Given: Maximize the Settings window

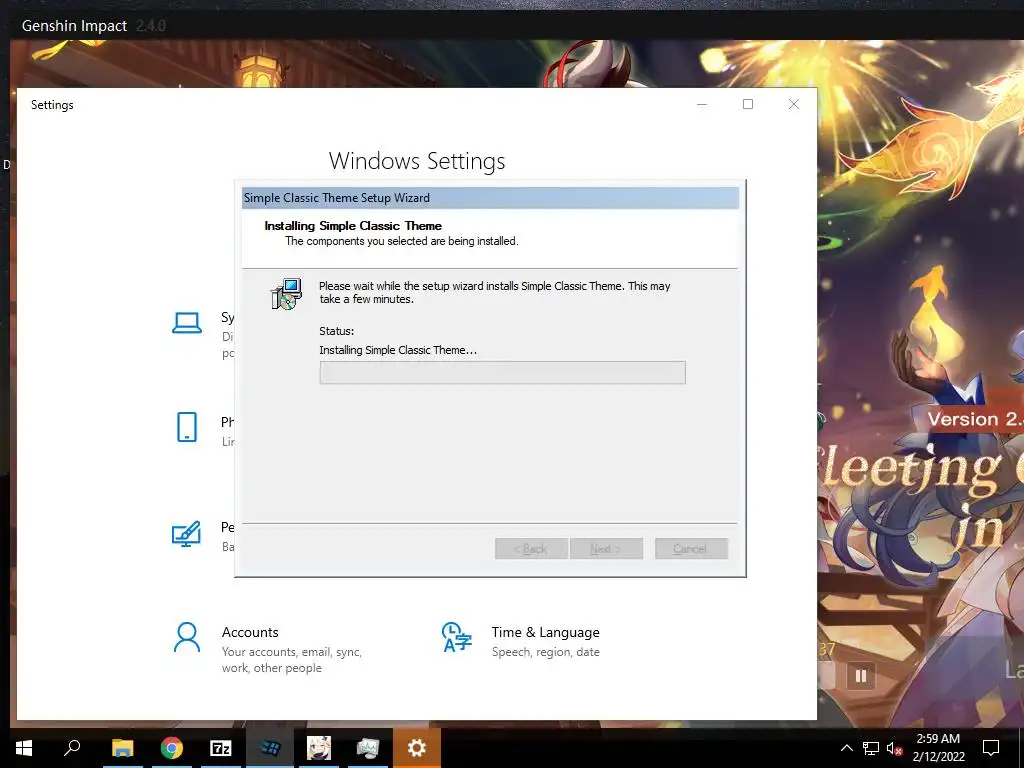Looking at the screenshot, I should [748, 104].
